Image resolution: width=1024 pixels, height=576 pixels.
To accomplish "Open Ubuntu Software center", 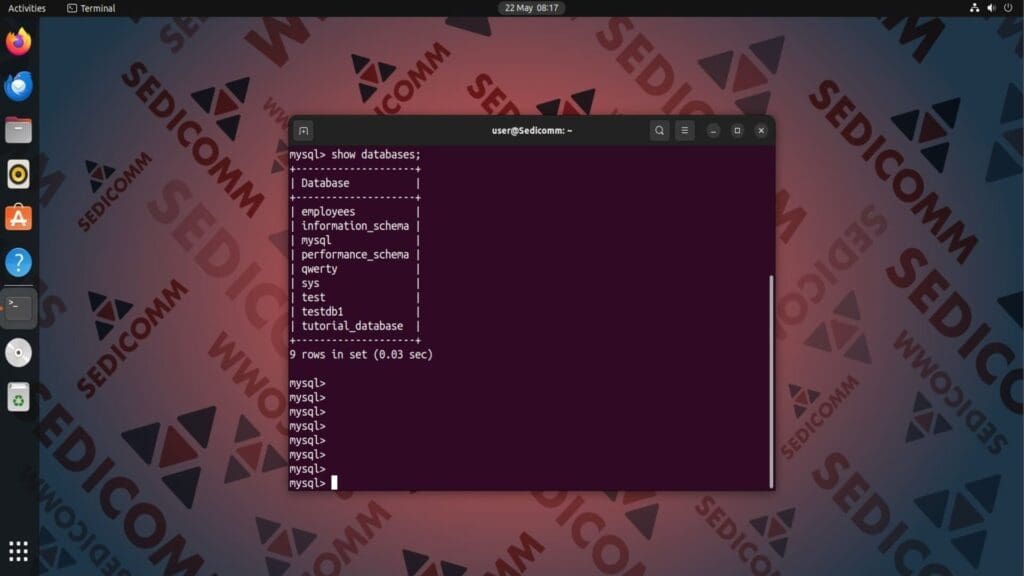I will (18, 218).
